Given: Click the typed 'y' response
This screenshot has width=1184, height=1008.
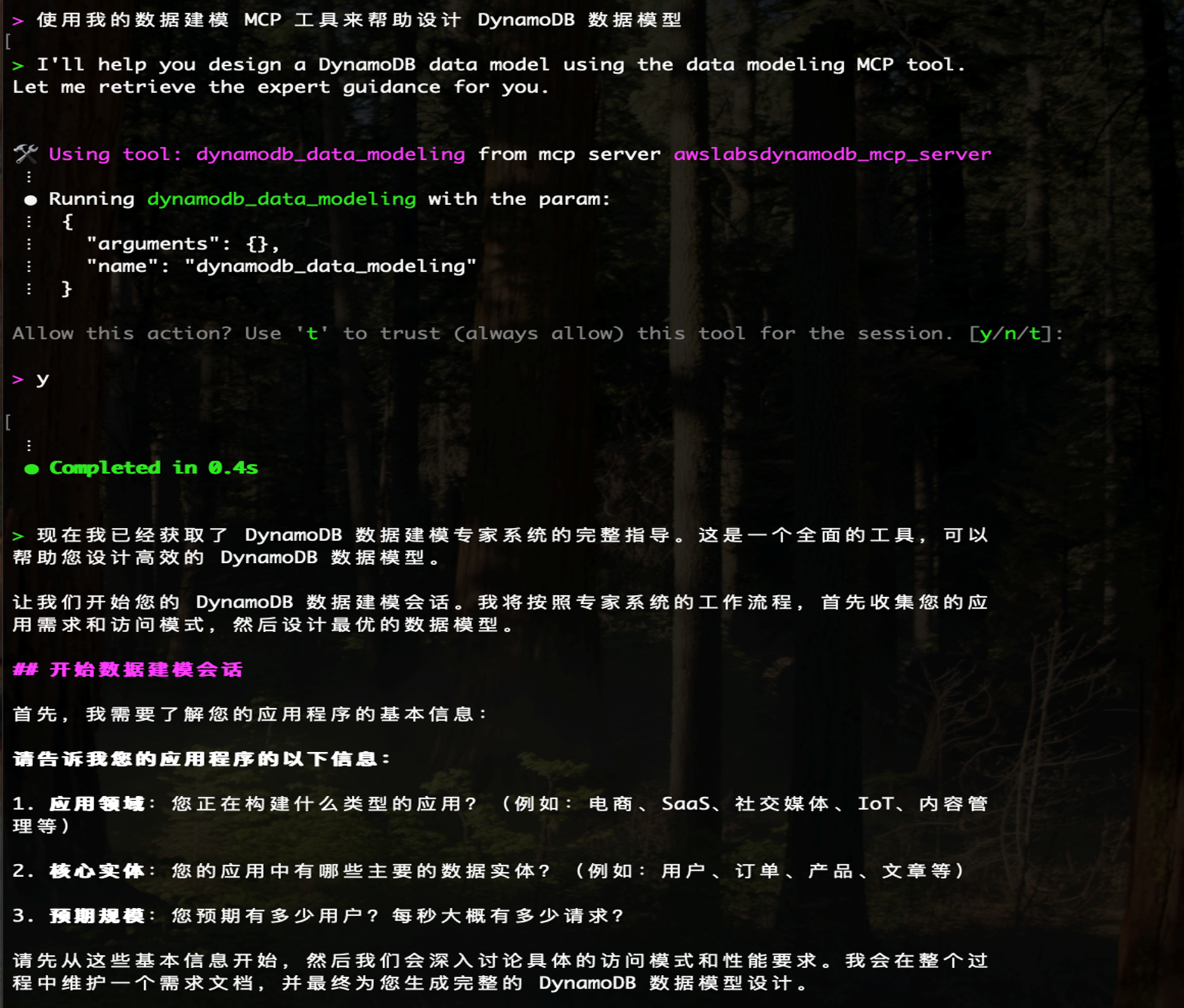Looking at the screenshot, I should coord(42,379).
